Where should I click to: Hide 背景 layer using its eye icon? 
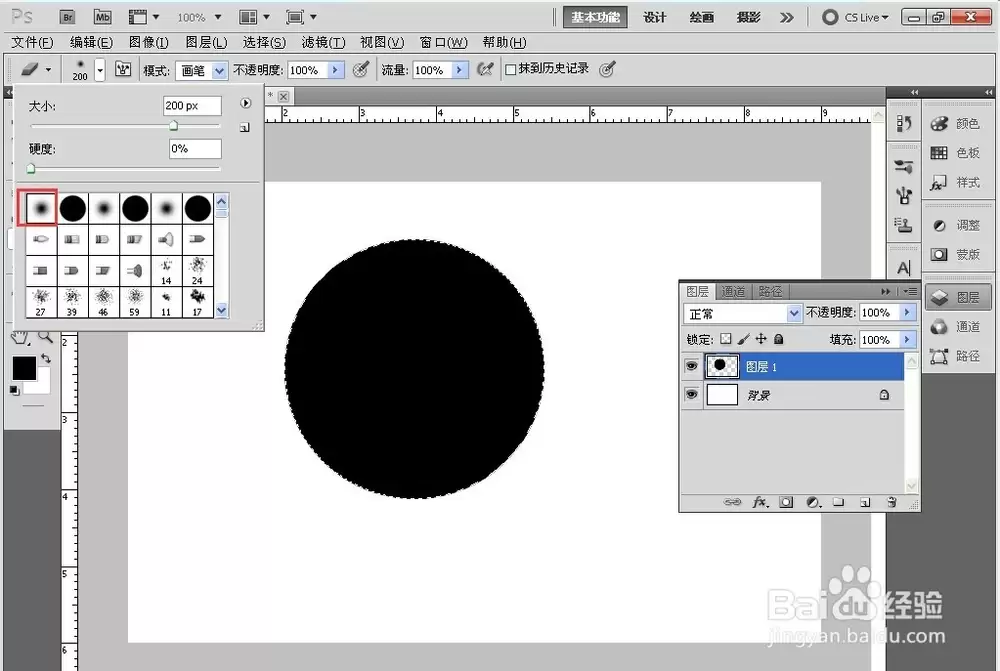(x=691, y=394)
